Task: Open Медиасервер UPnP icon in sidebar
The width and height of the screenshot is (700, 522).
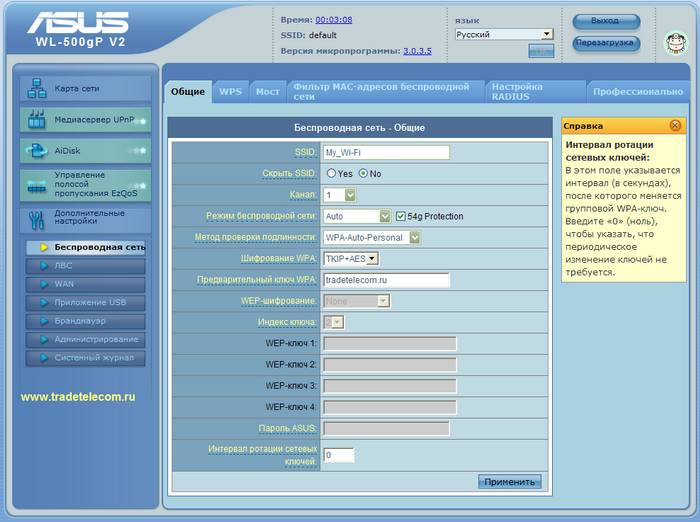Action: click(x=37, y=120)
